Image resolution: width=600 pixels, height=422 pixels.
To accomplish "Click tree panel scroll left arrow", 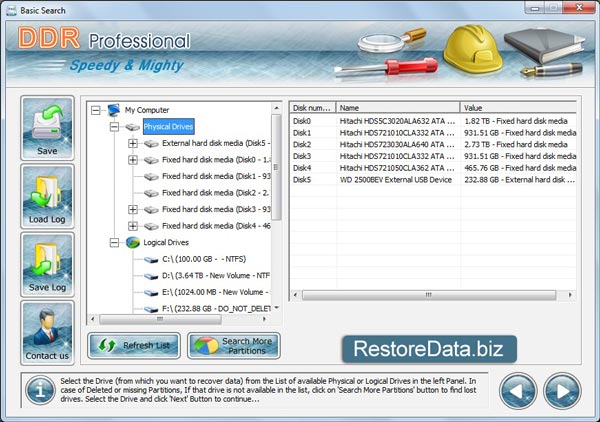I will [x=92, y=319].
